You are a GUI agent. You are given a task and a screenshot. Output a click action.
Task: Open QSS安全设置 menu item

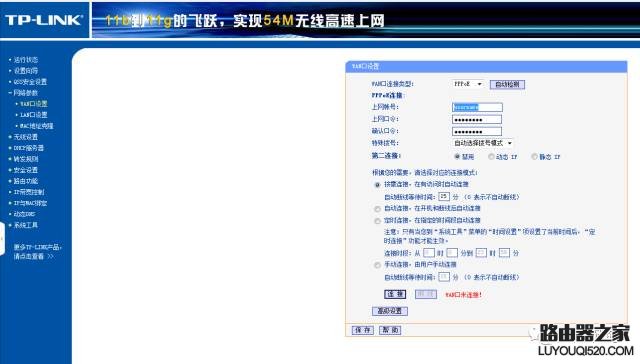pos(30,82)
